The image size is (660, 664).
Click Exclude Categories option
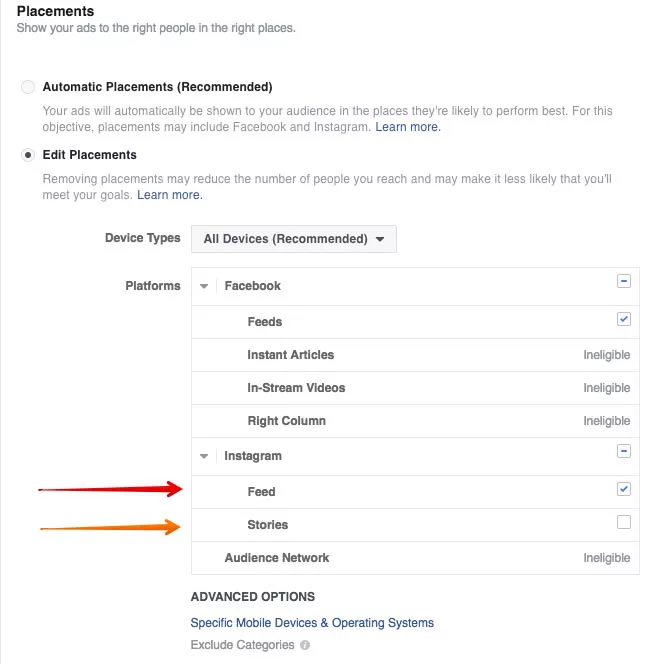click(x=242, y=645)
